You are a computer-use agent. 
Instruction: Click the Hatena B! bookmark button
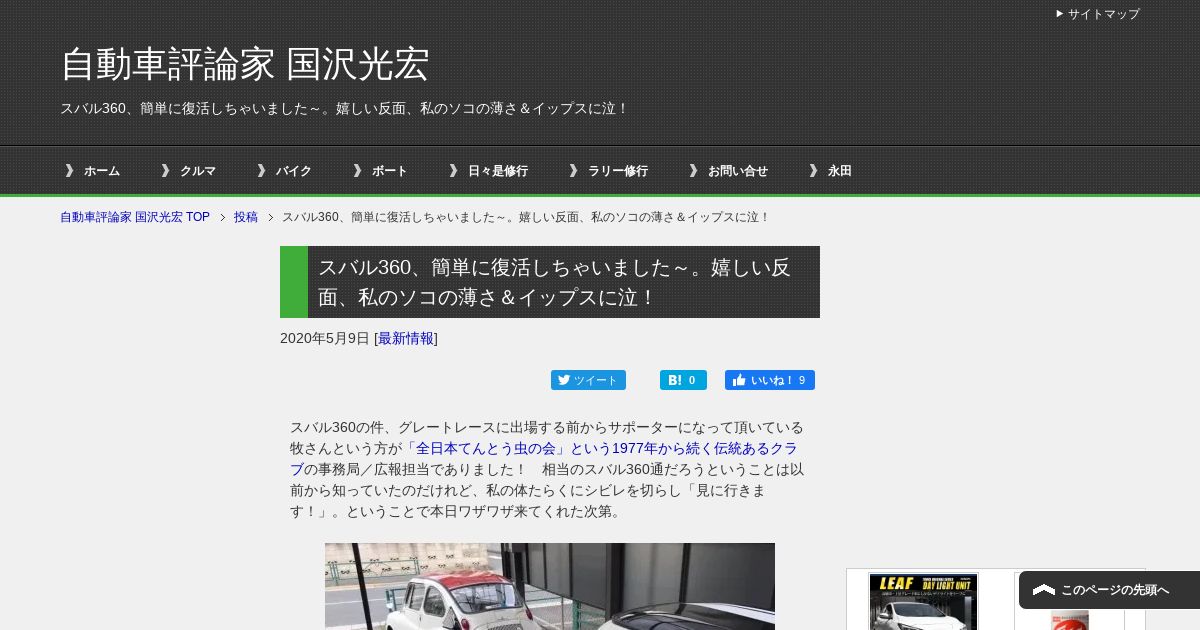683,380
